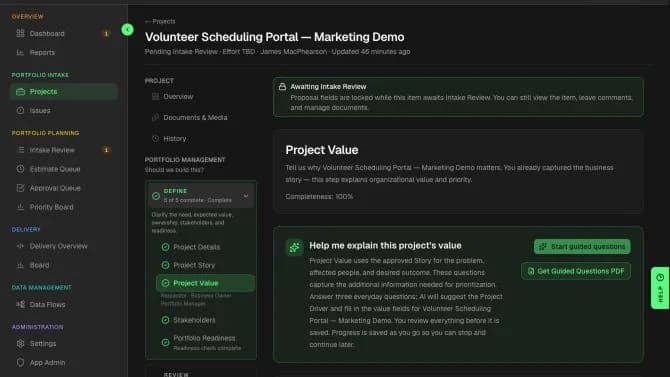The image size is (670, 377).
Task: Click the Help tab question-mark icon
Action: click(x=660, y=277)
